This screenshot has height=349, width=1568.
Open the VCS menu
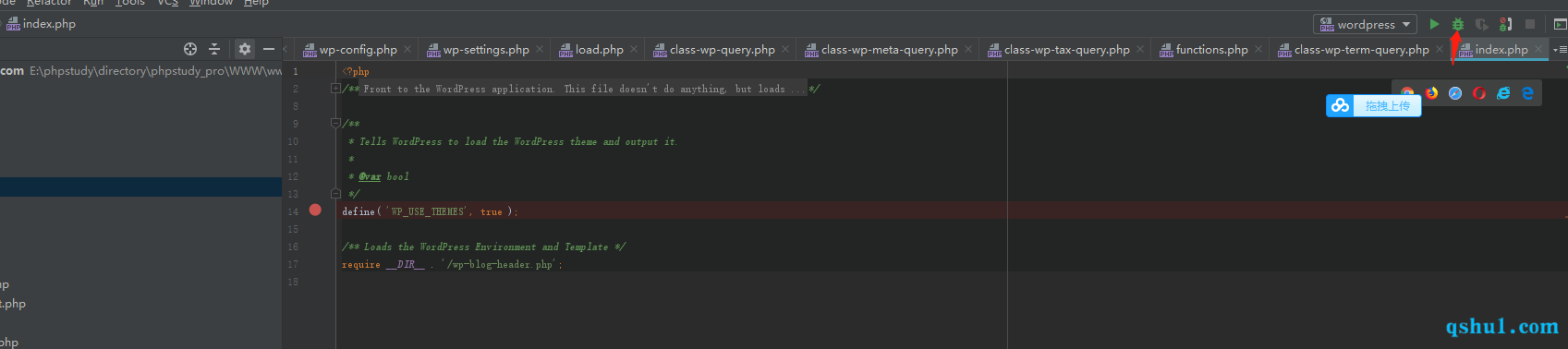tap(167, 3)
